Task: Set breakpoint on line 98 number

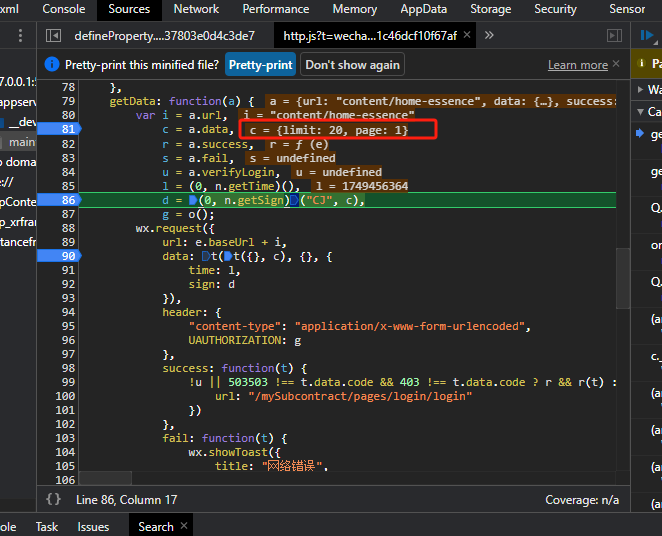Action: [x=68, y=368]
